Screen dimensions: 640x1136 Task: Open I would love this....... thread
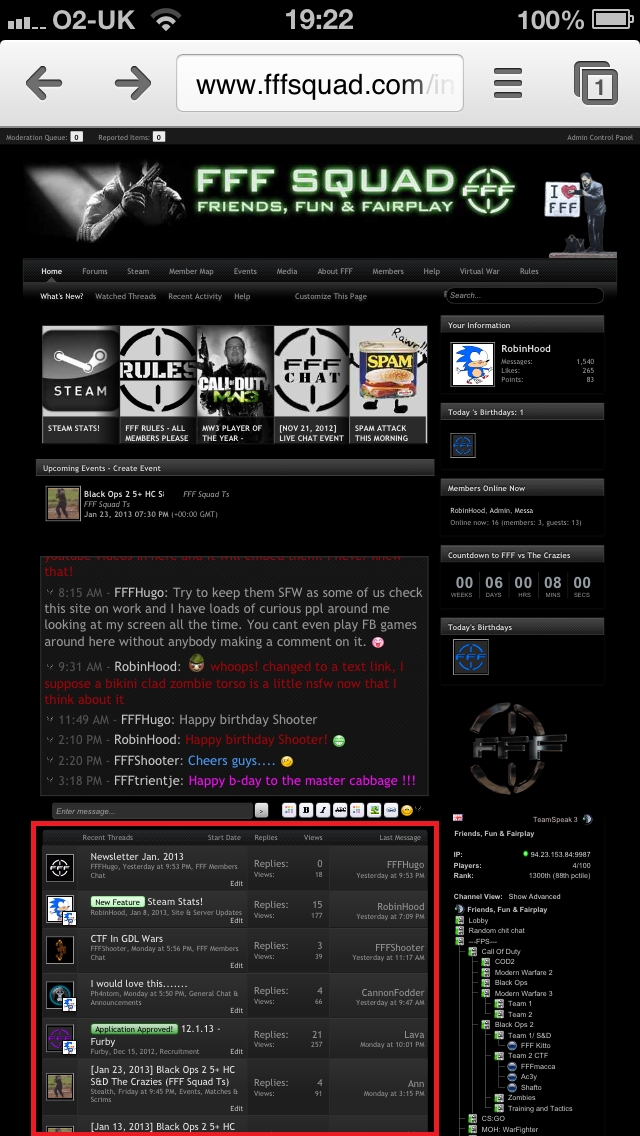[139, 984]
